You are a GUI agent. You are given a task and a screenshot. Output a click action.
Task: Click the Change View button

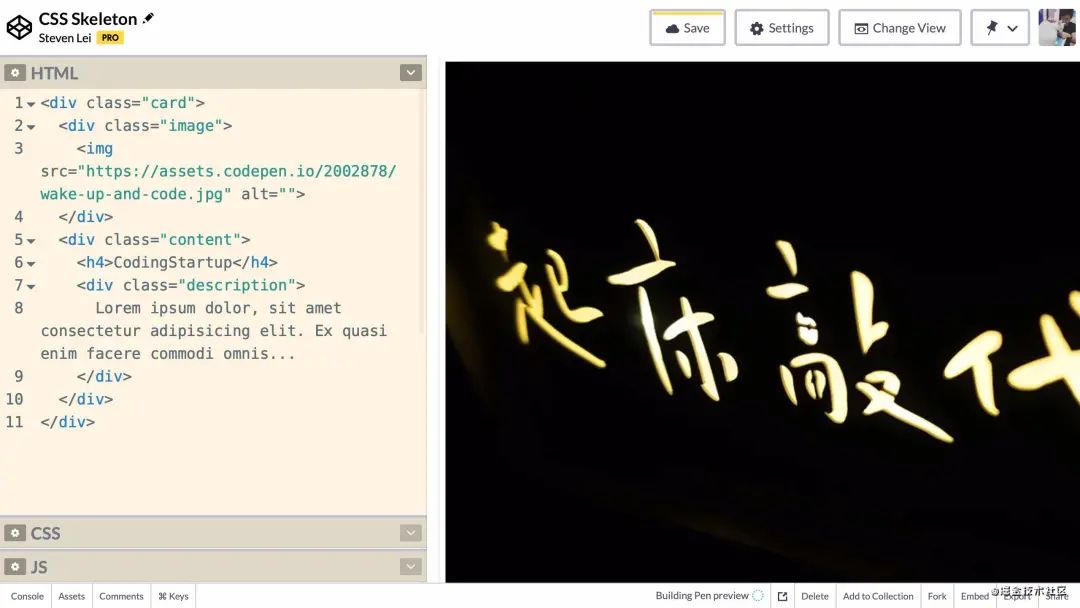(899, 28)
